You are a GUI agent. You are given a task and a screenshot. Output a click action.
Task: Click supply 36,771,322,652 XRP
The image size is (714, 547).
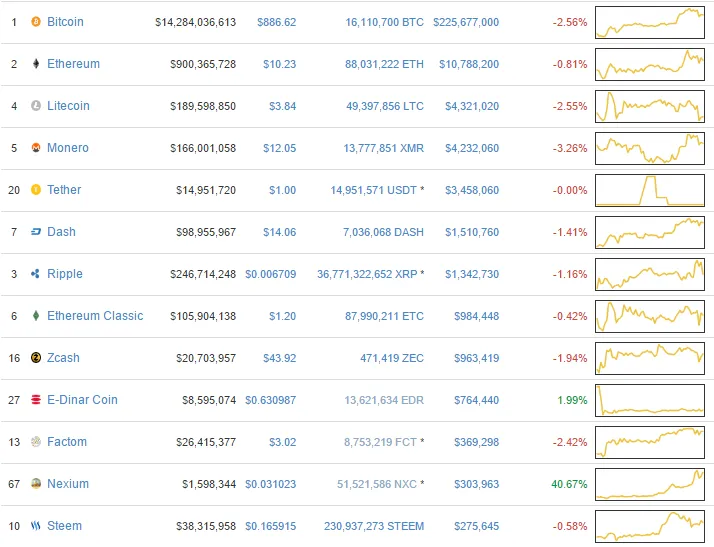pos(367,274)
